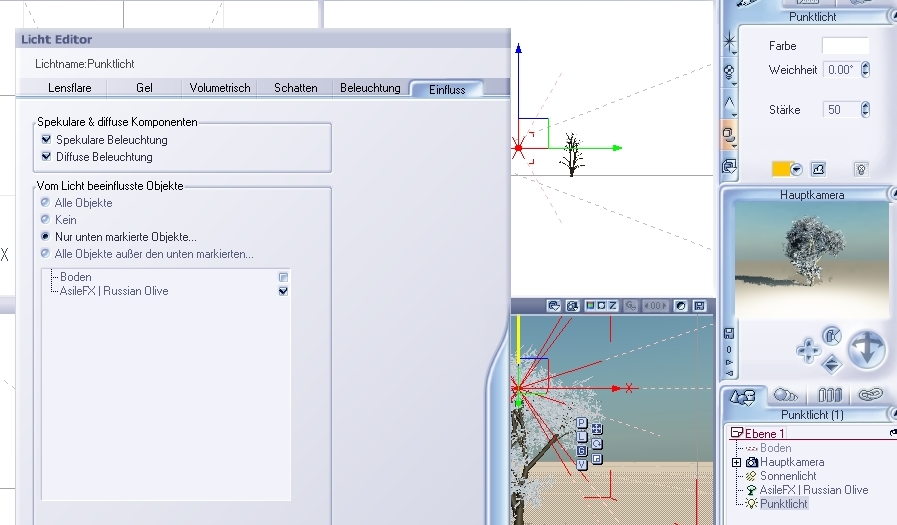Click Boden entry in influence list
This screenshot has height=525, width=897.
76,277
